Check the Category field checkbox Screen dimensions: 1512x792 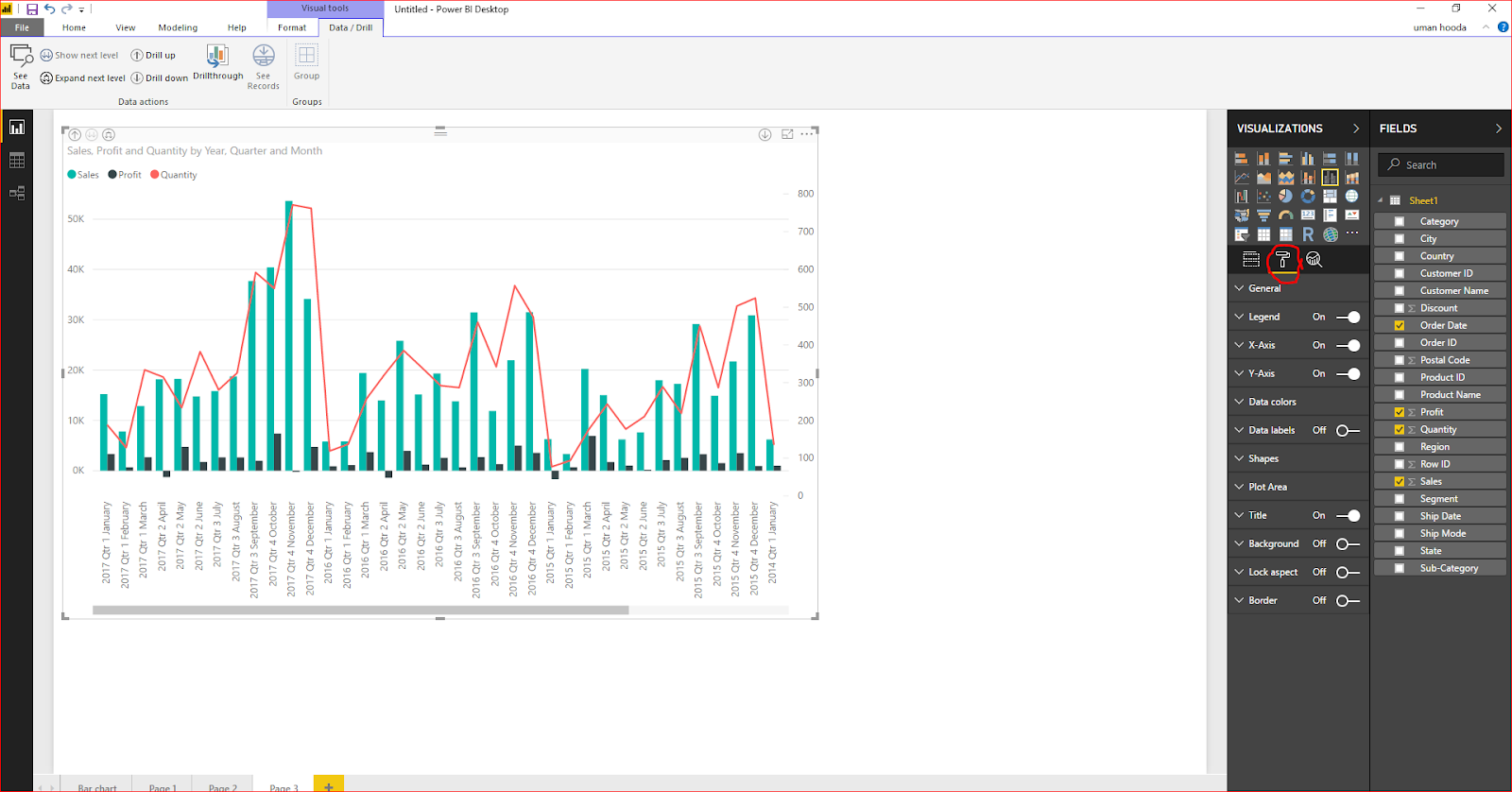(1400, 221)
